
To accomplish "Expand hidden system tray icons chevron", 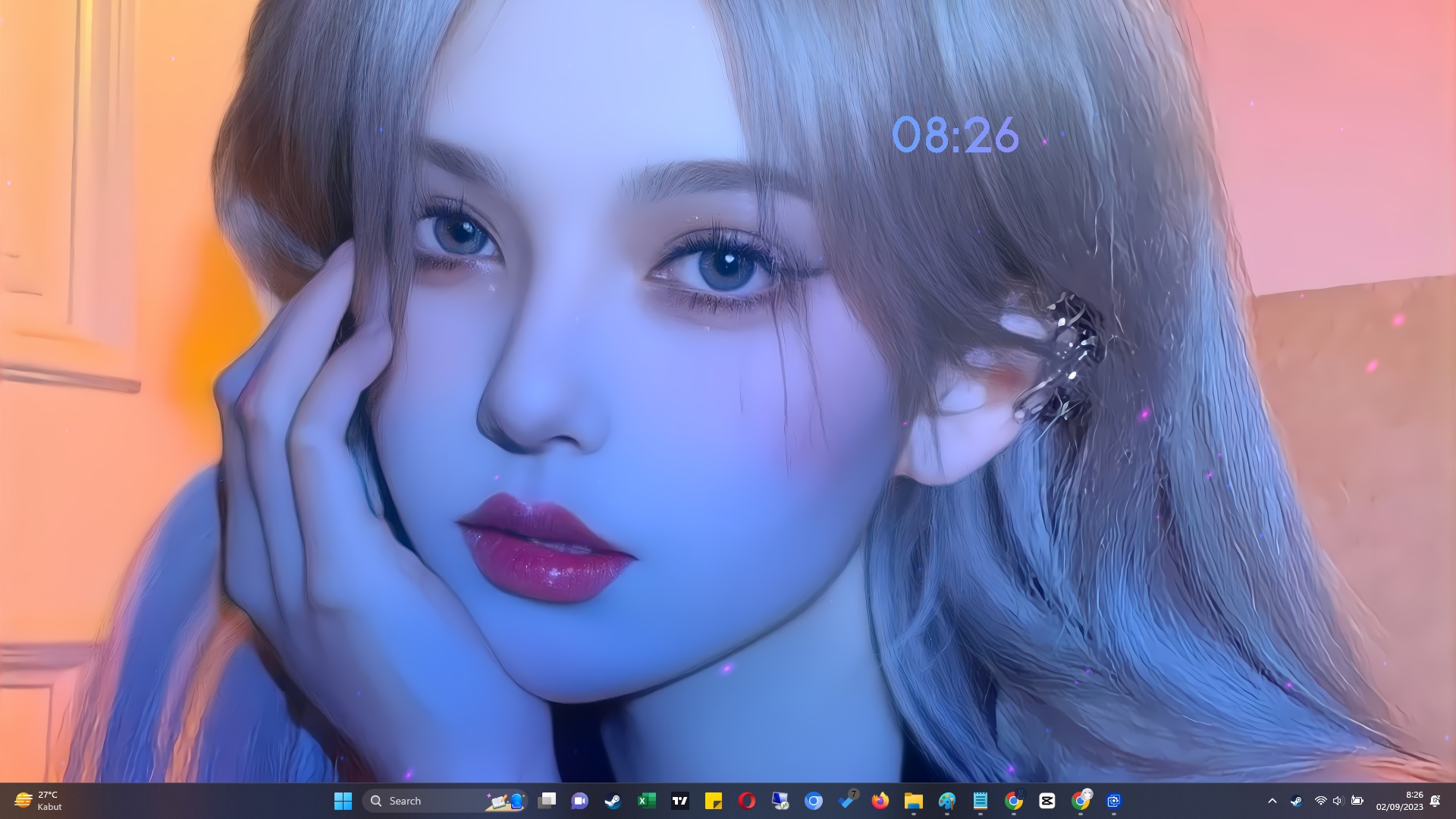I will coord(1272,801).
